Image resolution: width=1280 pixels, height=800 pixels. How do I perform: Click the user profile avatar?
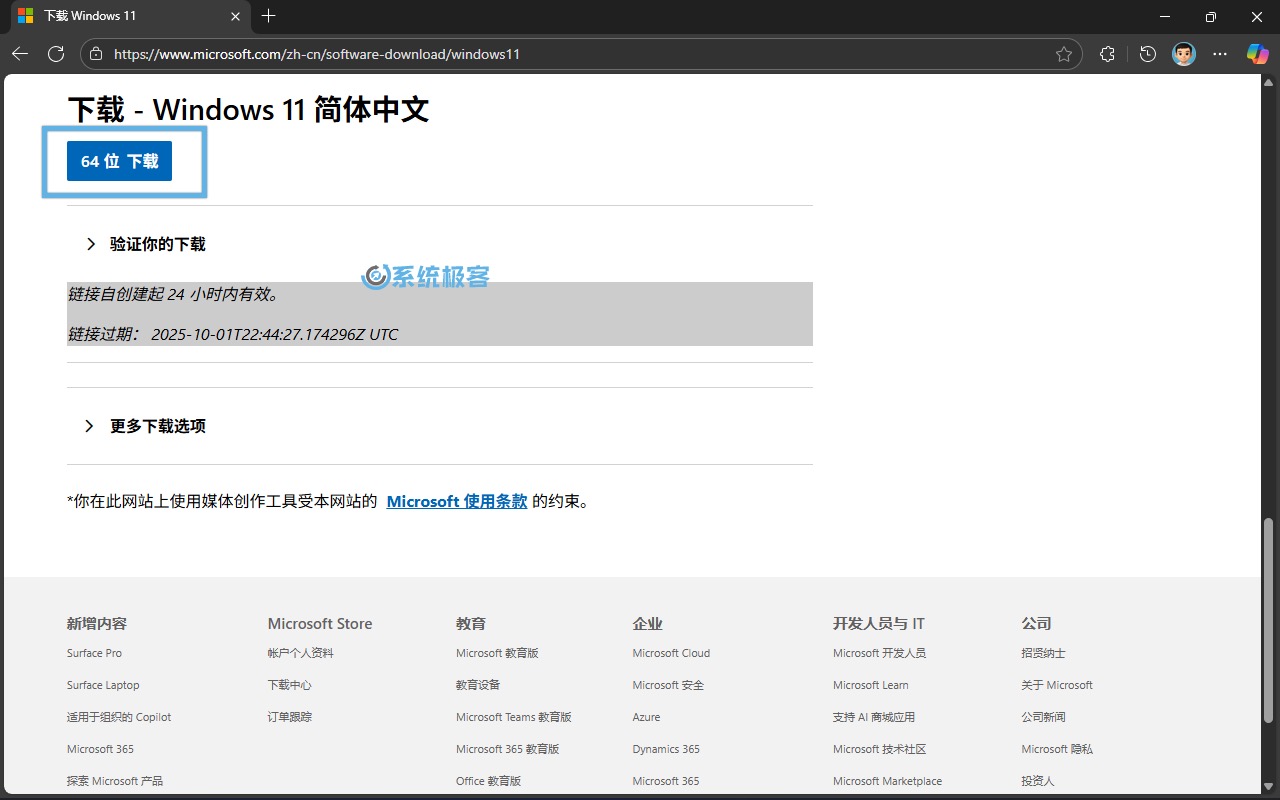pos(1183,54)
